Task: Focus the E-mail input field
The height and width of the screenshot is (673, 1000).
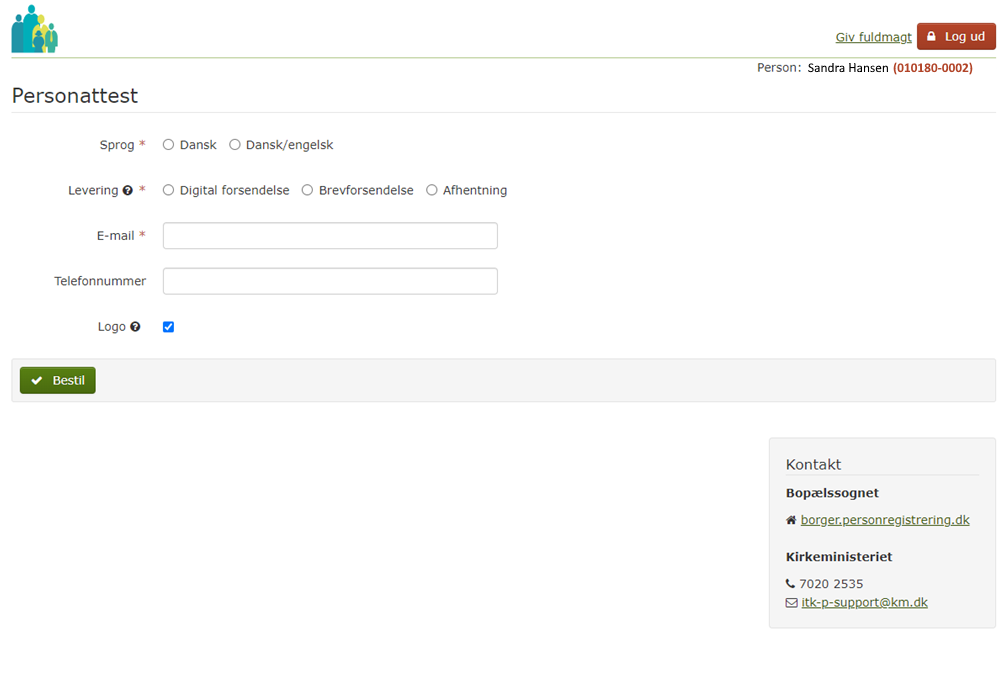Action: pyautogui.click(x=330, y=236)
